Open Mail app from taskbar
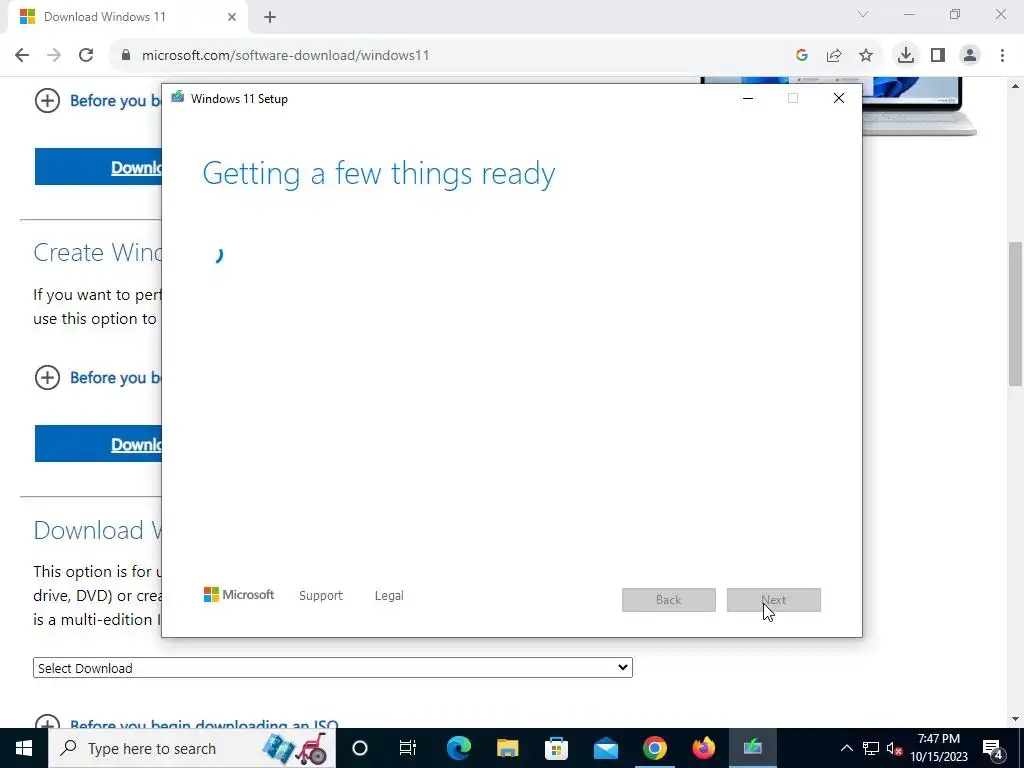This screenshot has height=768, width=1024. tap(605, 748)
